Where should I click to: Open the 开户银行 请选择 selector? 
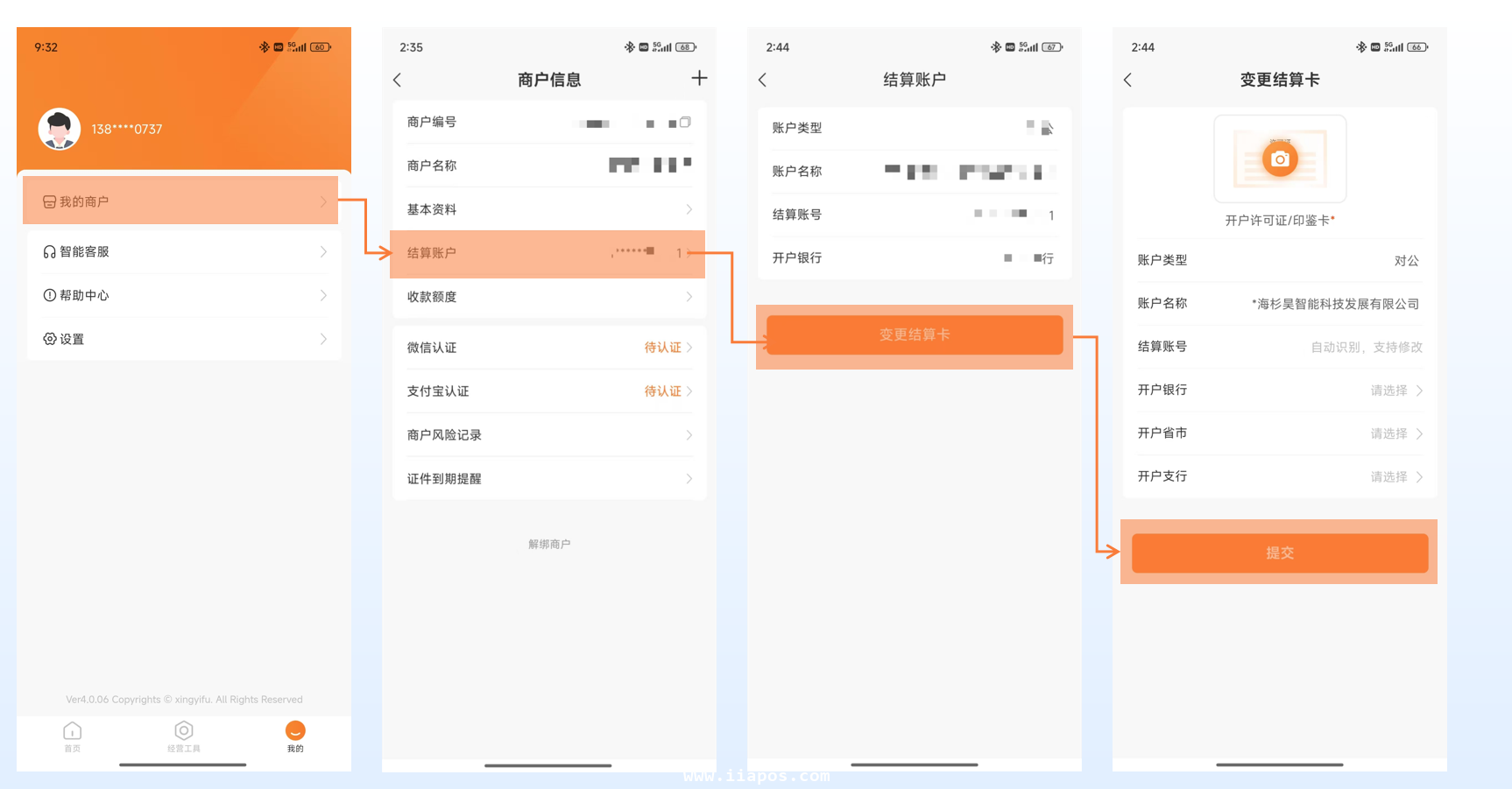point(1396,390)
